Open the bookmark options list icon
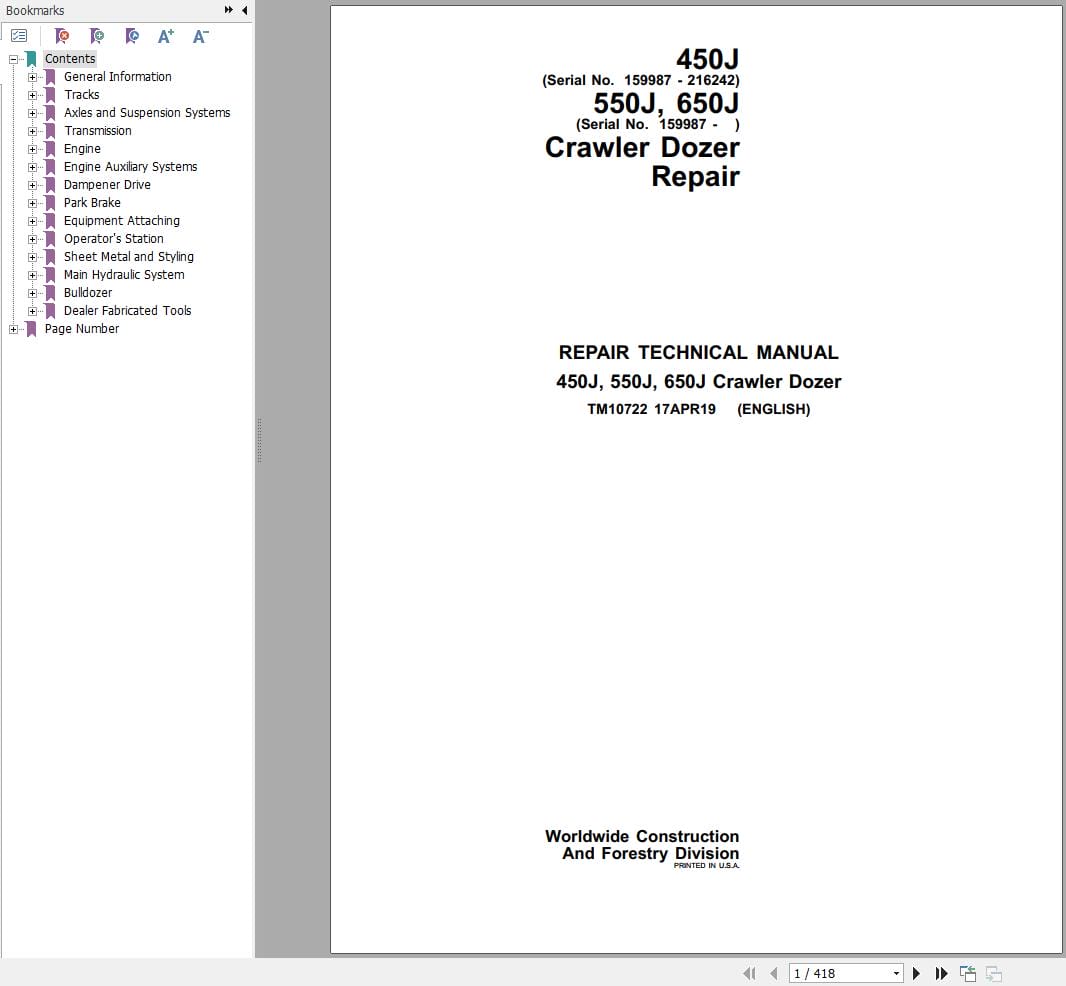Image resolution: width=1066 pixels, height=986 pixels. 19,36
